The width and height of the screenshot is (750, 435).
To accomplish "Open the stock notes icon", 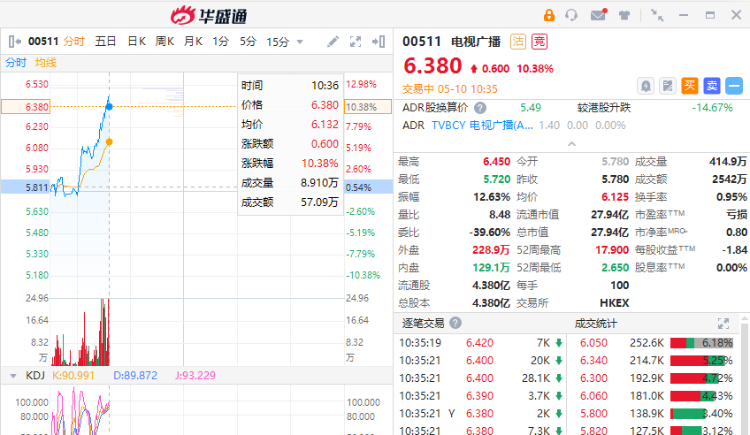I will [667, 86].
